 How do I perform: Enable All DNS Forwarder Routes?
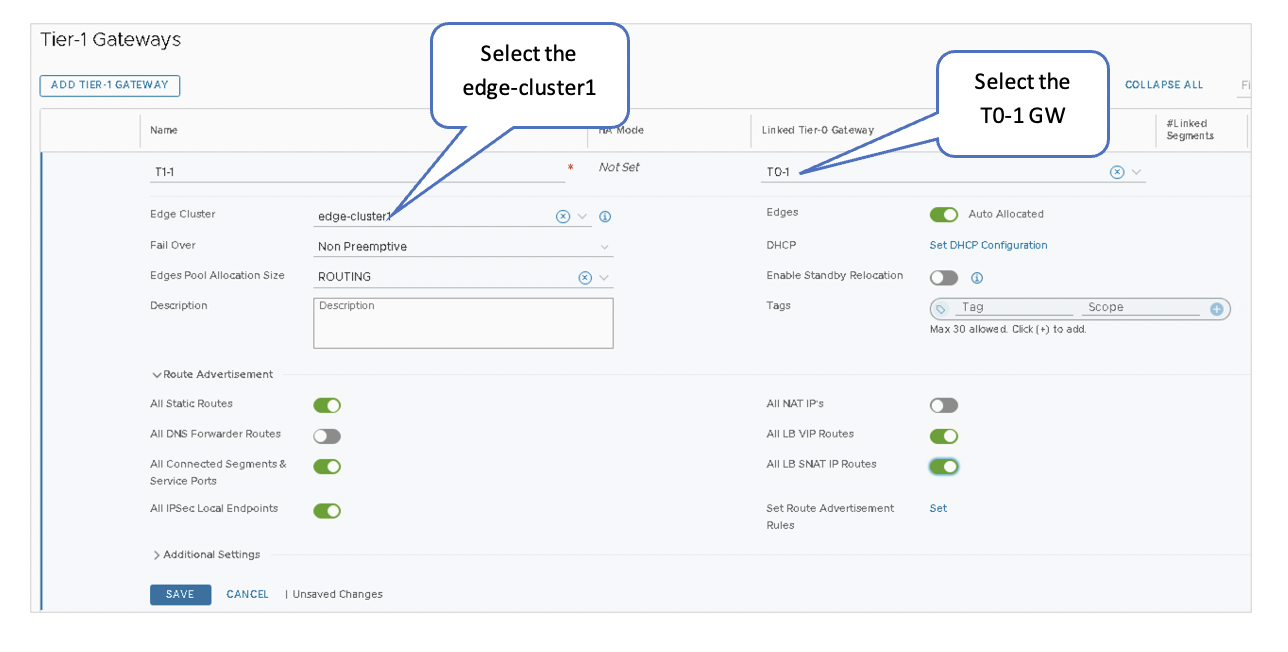327,436
